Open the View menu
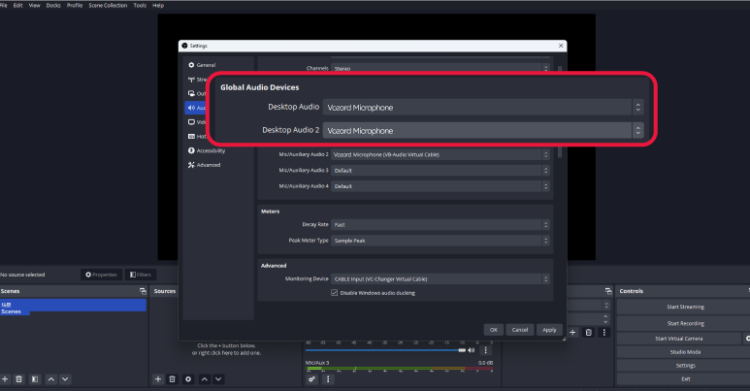Viewport: 750px width, 391px height. click(34, 5)
